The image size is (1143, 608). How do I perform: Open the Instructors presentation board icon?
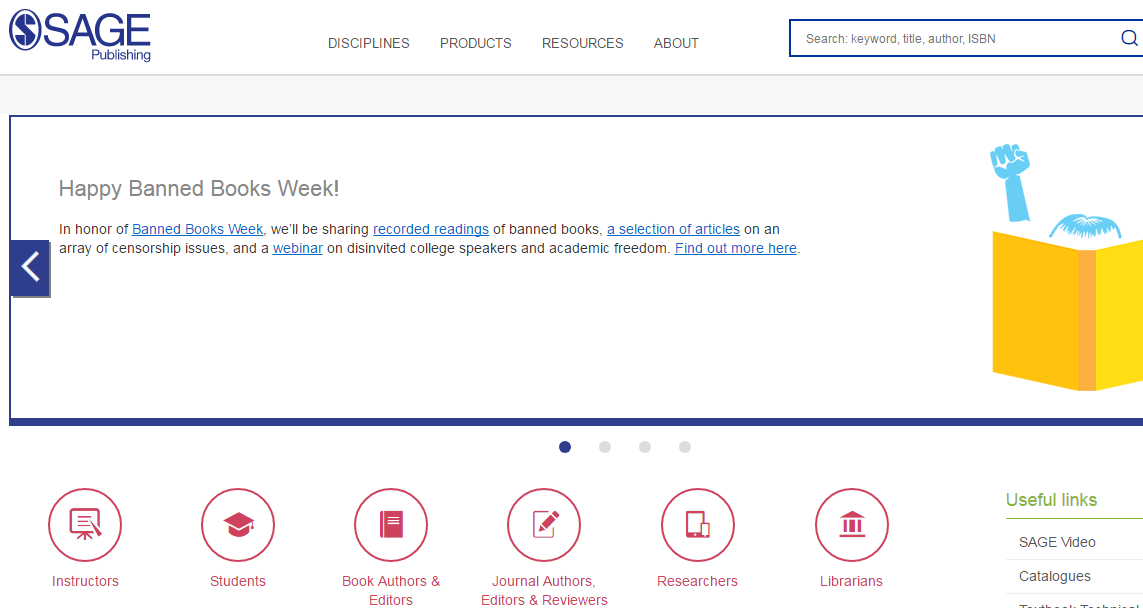85,525
